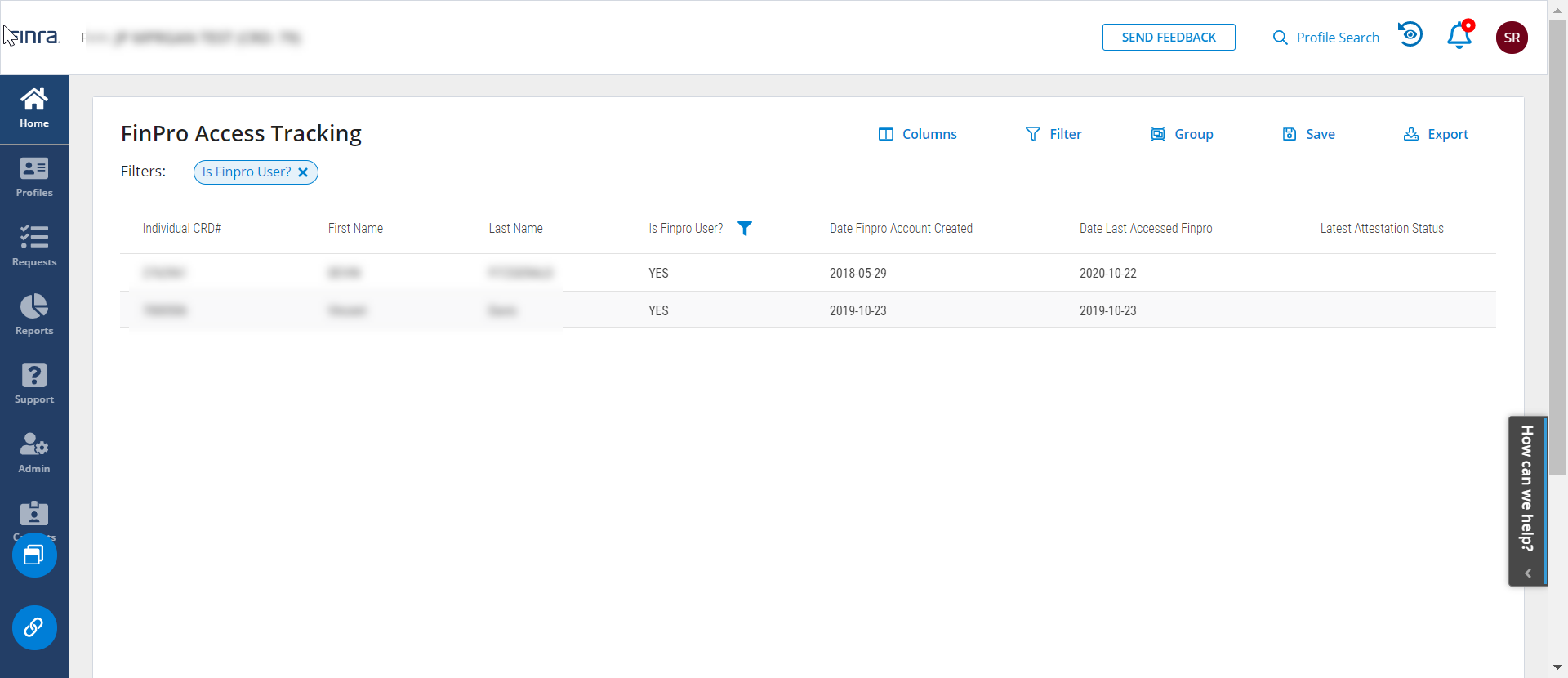1568x678 pixels.
Task: Open the Home sidebar icon
Action: (34, 109)
